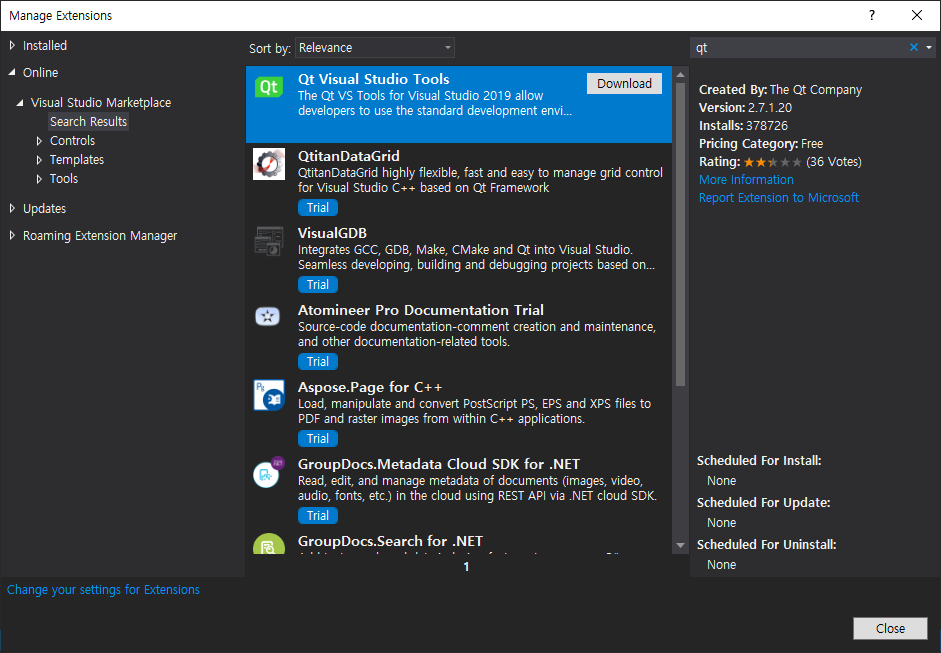Select the Updates tree label
Image resolution: width=941 pixels, height=653 pixels.
click(44, 208)
